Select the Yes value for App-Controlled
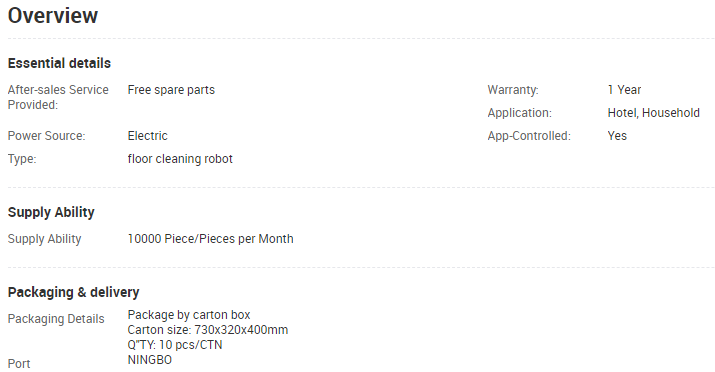The image size is (715, 372). 617,136
